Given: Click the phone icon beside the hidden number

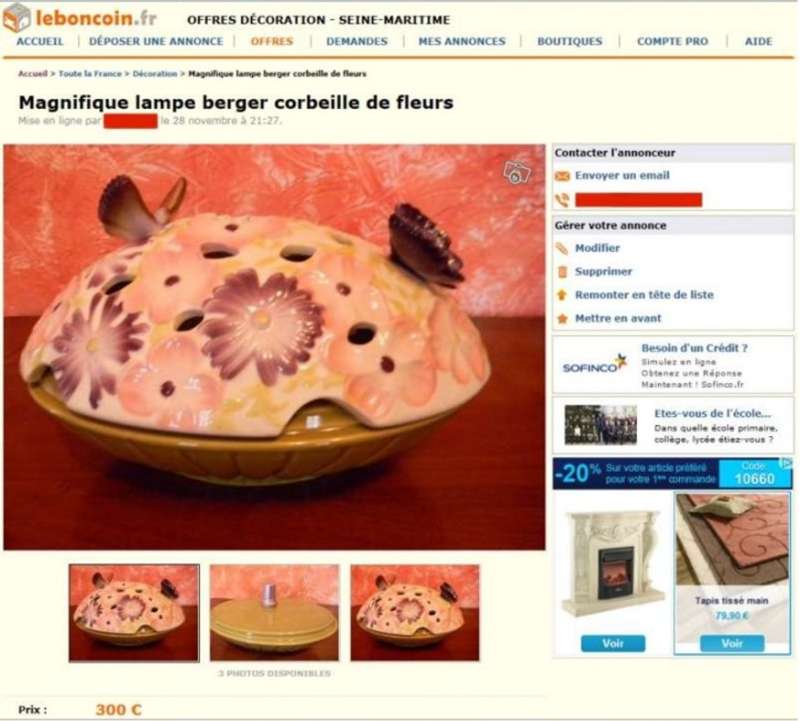Looking at the screenshot, I should coord(562,200).
